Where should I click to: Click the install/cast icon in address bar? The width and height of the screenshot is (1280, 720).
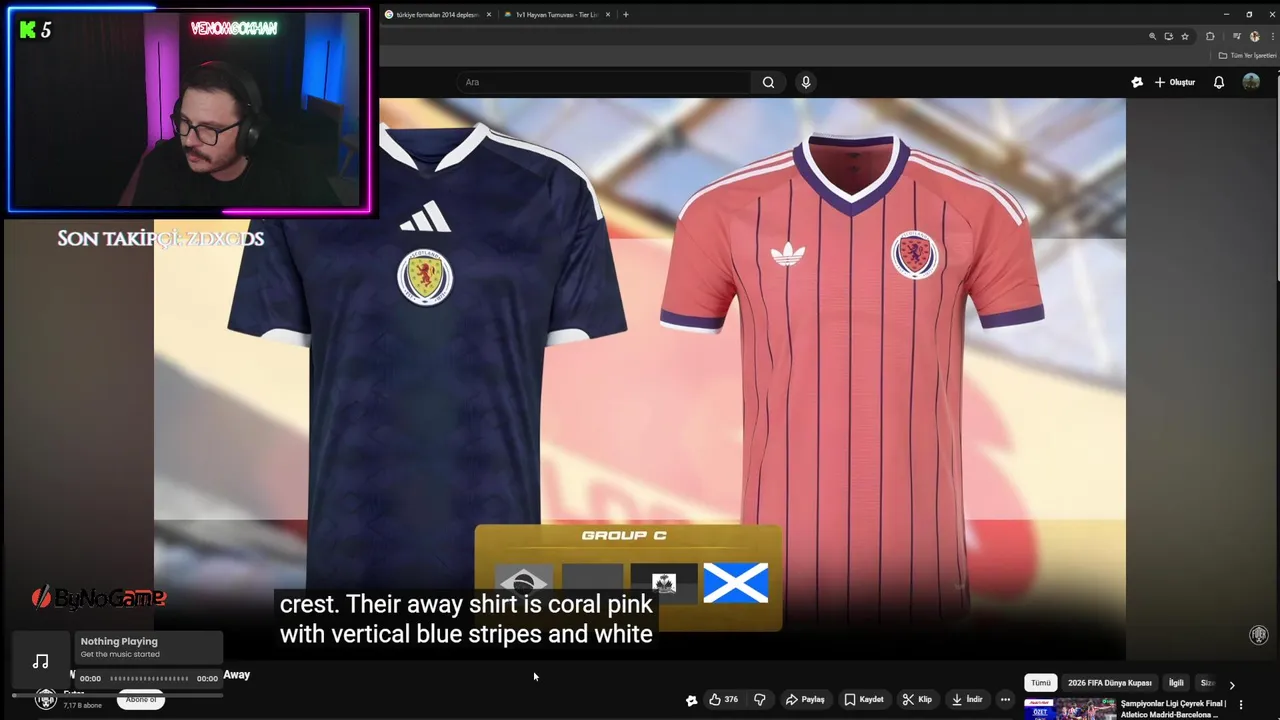pos(1168,36)
